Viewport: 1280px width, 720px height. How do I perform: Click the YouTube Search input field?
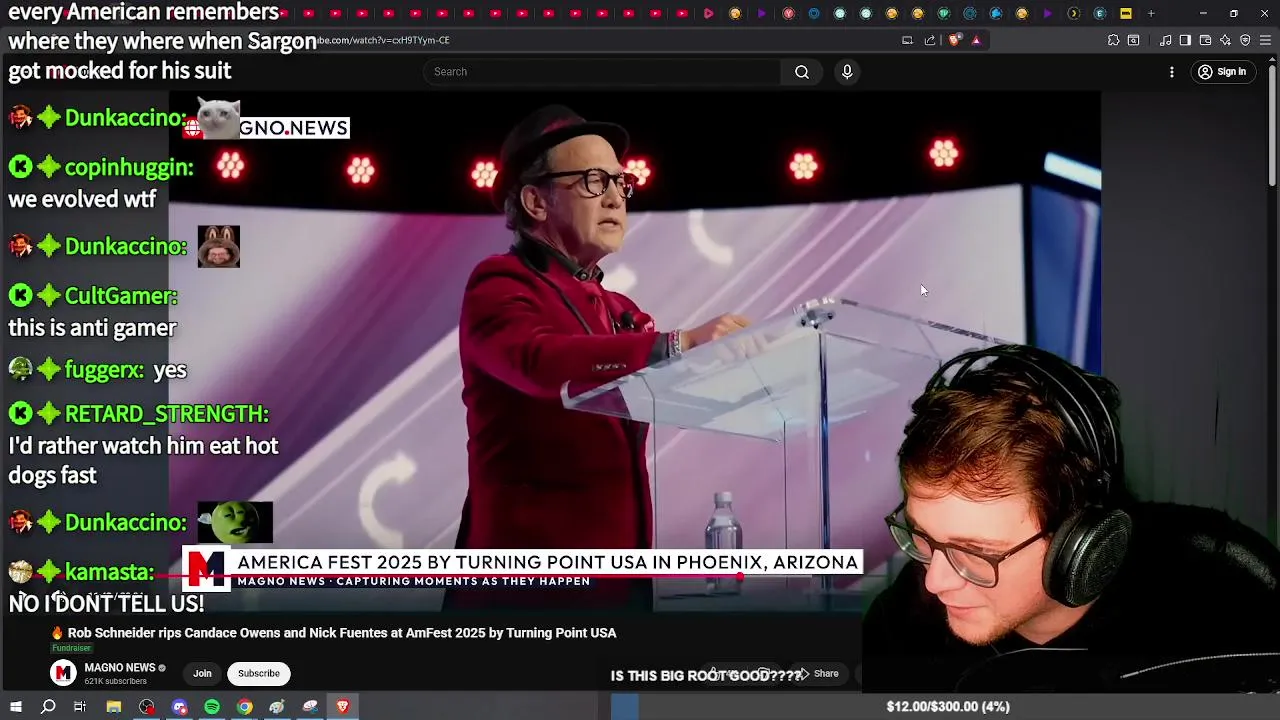pyautogui.click(x=602, y=71)
